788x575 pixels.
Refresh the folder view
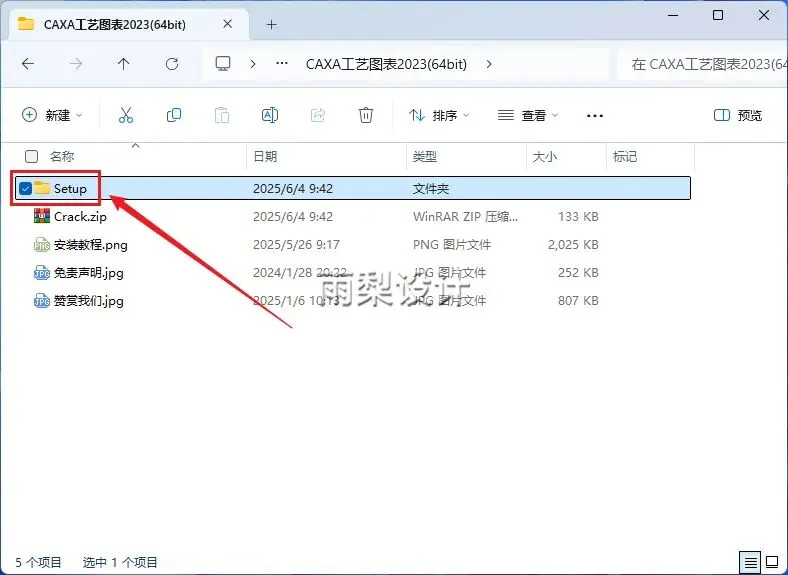click(172, 64)
